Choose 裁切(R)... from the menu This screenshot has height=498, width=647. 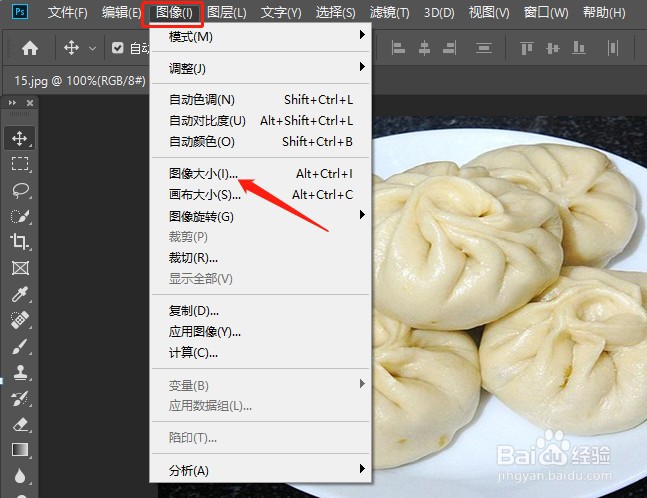pos(260,258)
